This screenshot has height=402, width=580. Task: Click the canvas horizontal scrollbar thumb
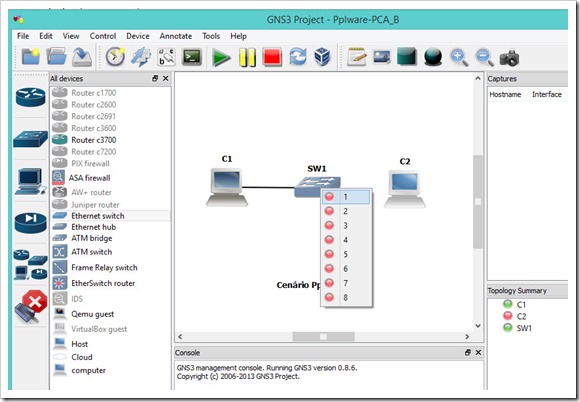(x=324, y=337)
